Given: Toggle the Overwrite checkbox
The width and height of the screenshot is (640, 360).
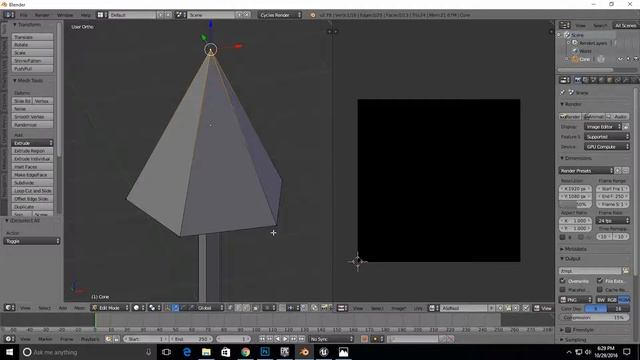Looking at the screenshot, I should click(562, 281).
